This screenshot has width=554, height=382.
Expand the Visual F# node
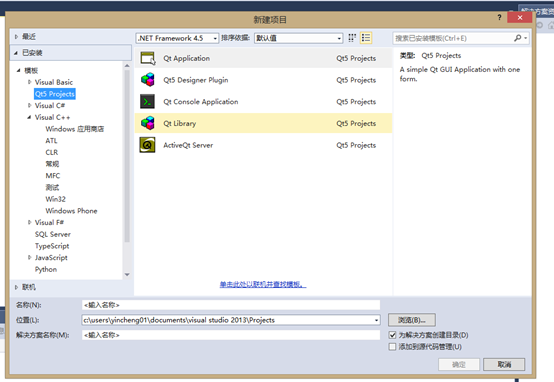(x=29, y=222)
